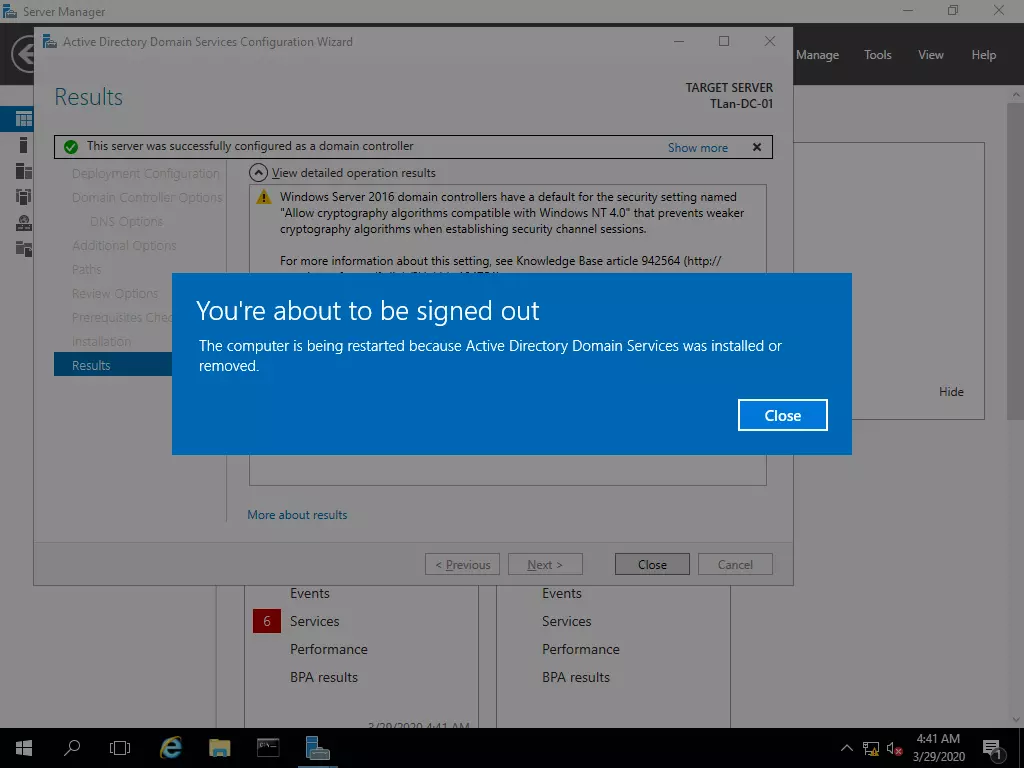1024x768 pixels.
Task: Launch Internet Explorer from the taskbar
Action: coord(171,748)
